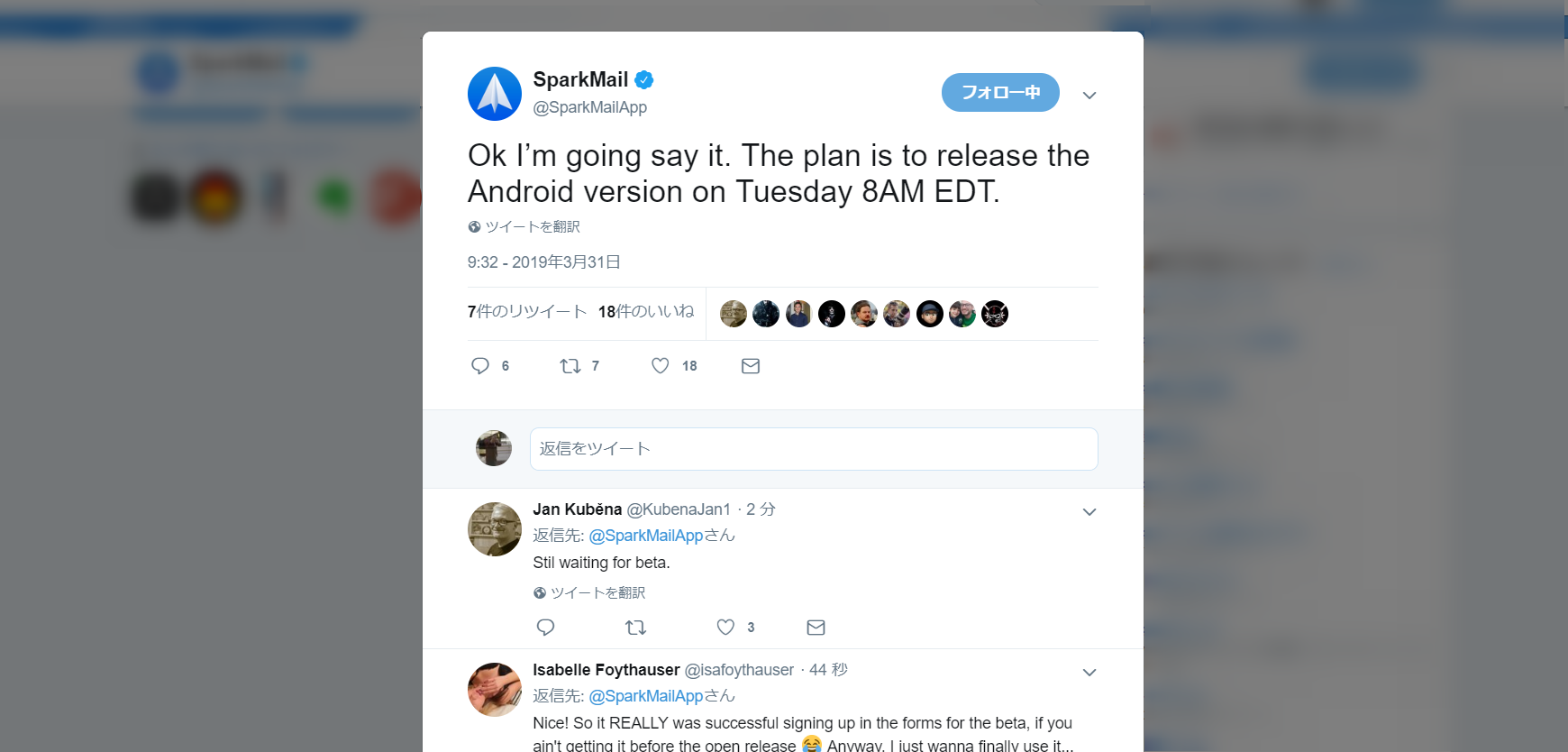Send SparkMail tweet via direct message envelope

(751, 365)
